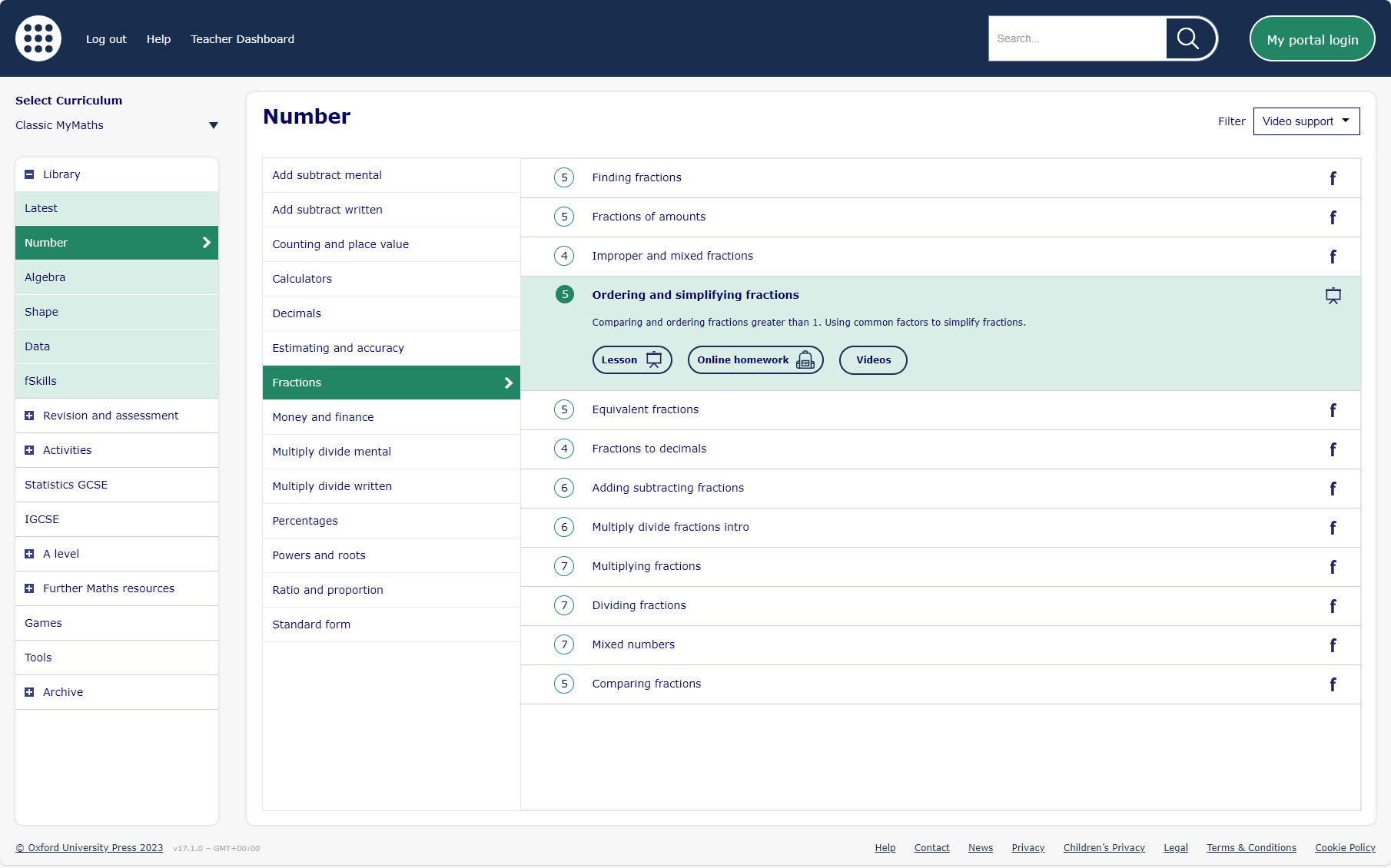Open the Games sidebar item
This screenshot has width=1391, height=868.
117,623
